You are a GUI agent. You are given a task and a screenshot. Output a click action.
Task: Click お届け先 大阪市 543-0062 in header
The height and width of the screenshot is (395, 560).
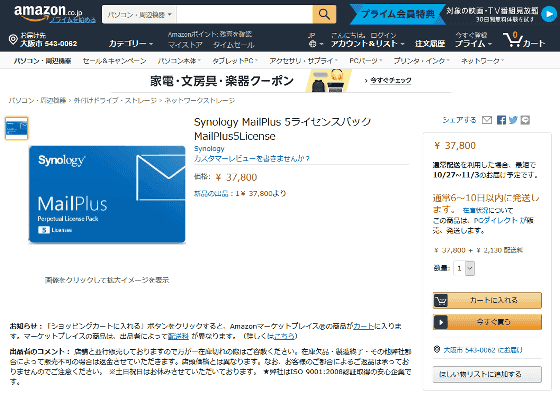[x=43, y=40]
